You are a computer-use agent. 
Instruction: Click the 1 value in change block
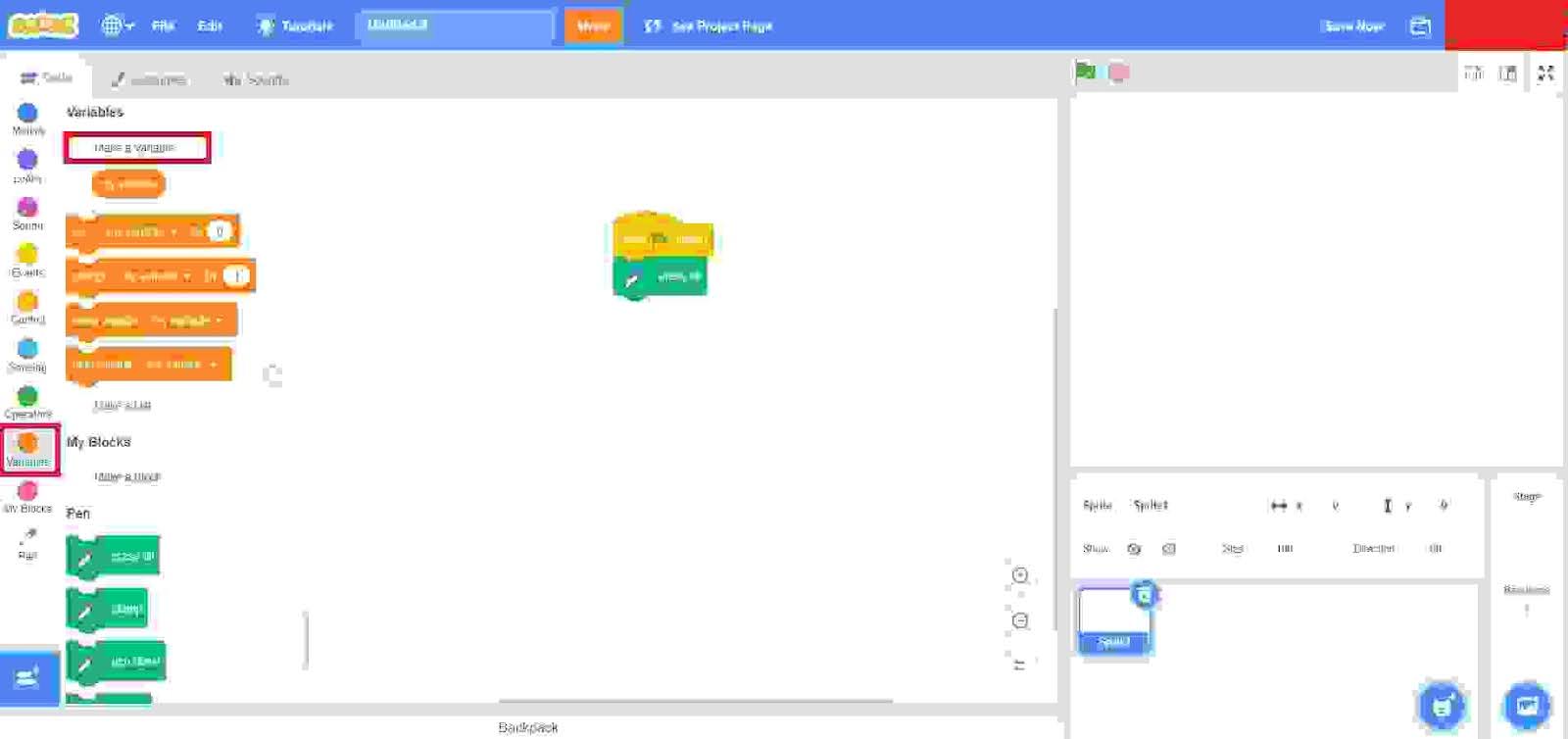236,276
